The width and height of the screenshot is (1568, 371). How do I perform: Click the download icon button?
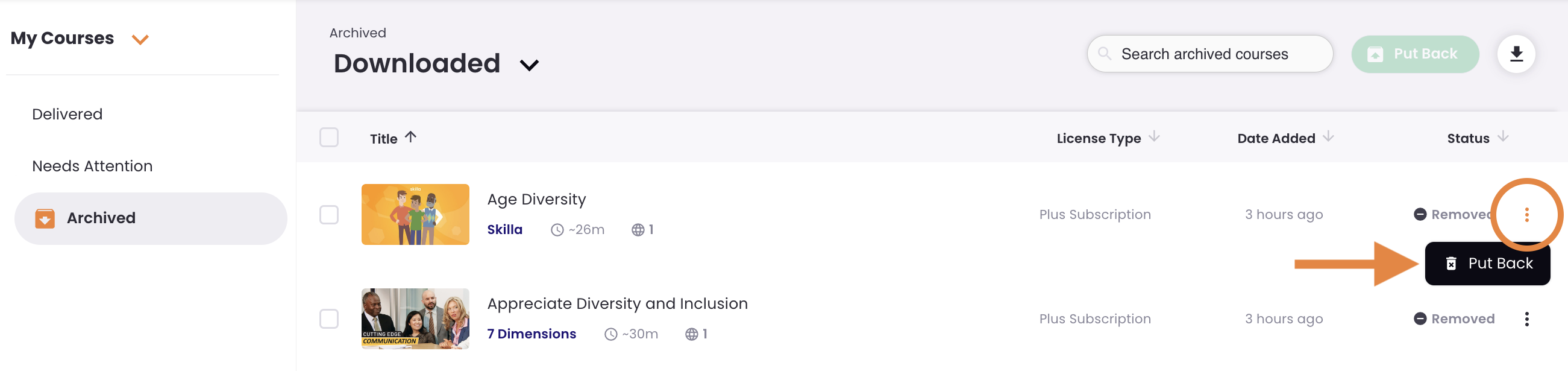(1516, 54)
